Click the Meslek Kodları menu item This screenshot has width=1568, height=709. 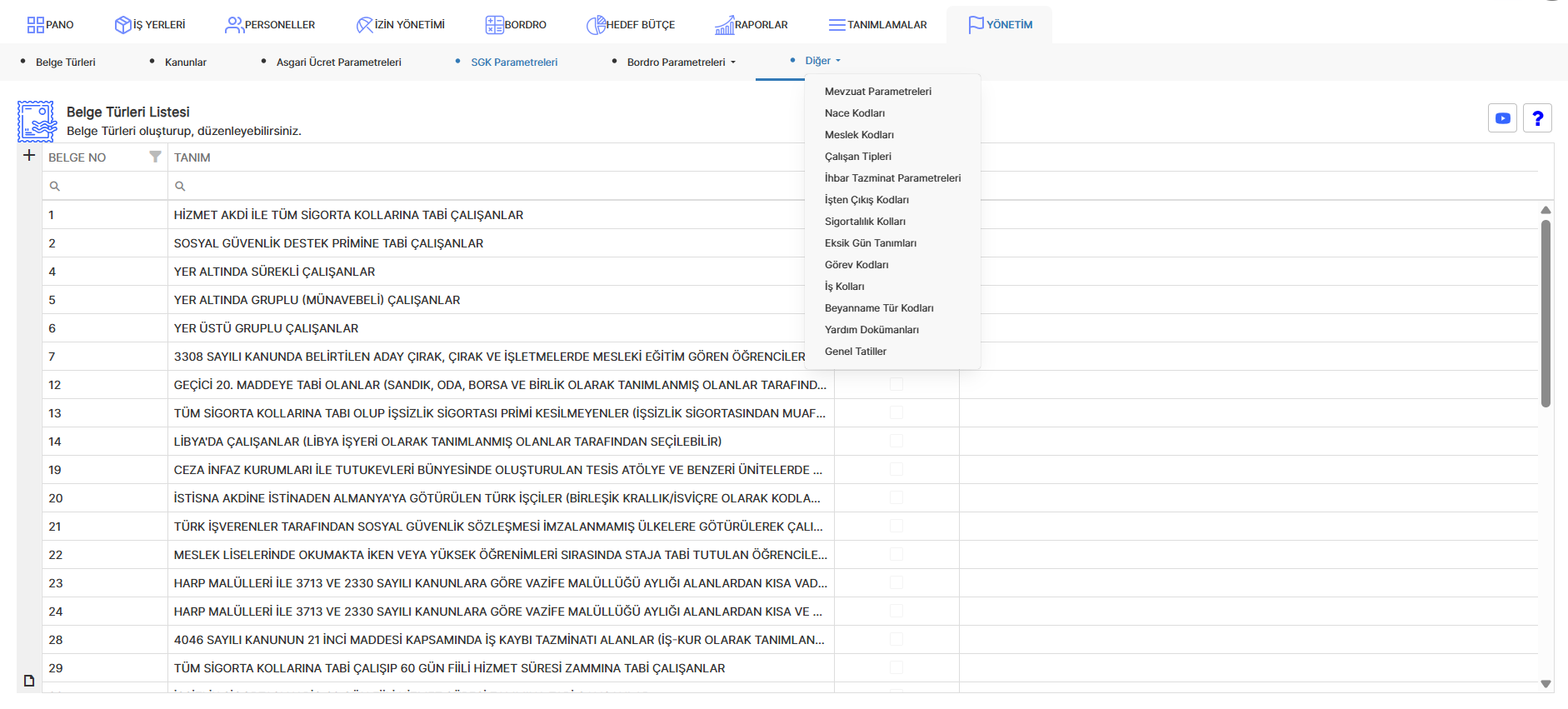[x=859, y=135]
